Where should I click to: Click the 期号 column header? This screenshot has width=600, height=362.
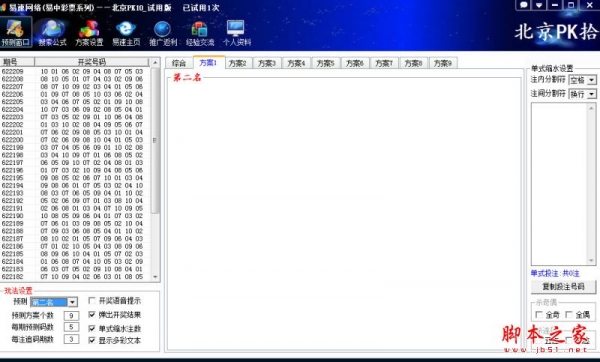click(17, 62)
